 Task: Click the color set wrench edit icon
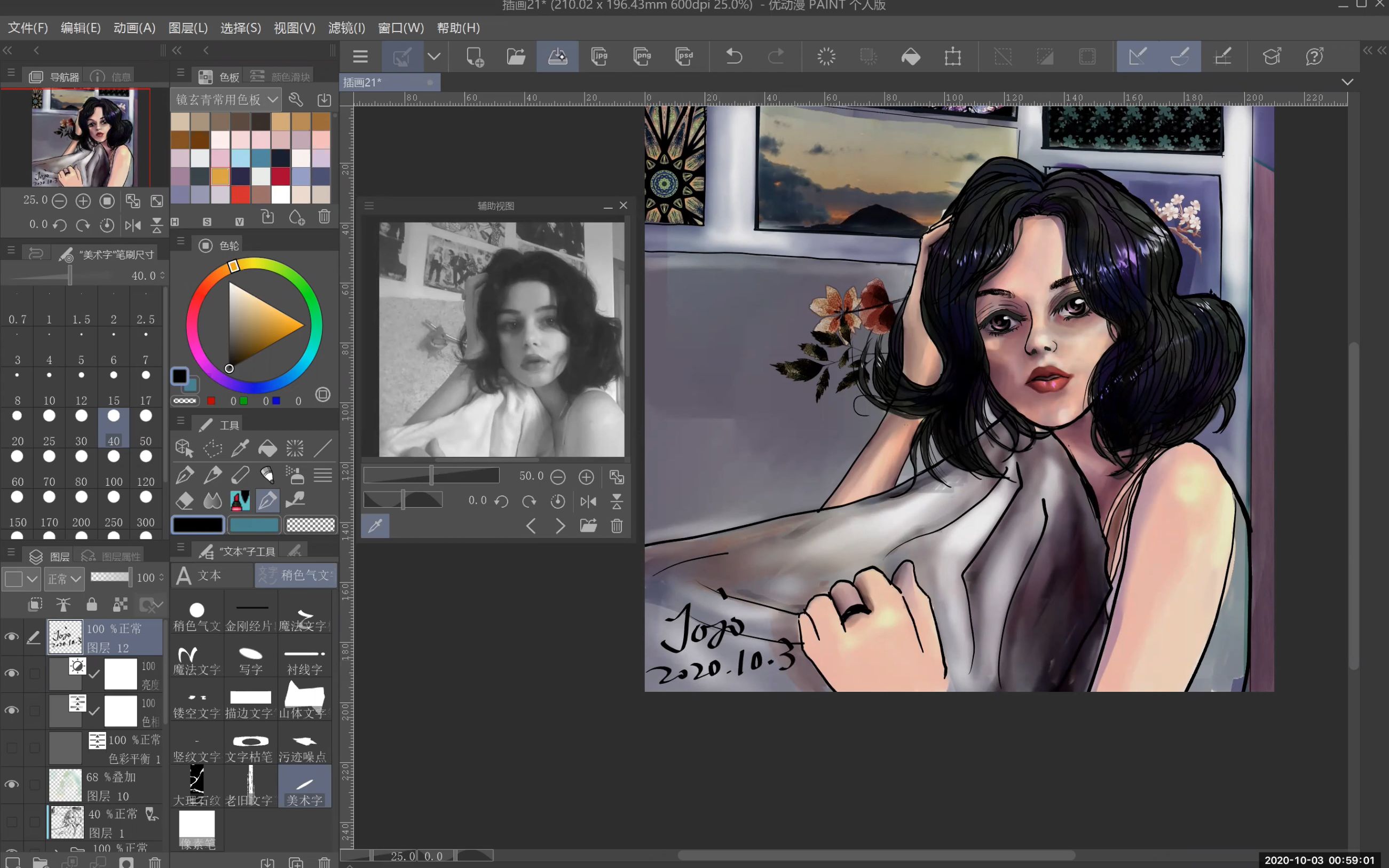(296, 99)
